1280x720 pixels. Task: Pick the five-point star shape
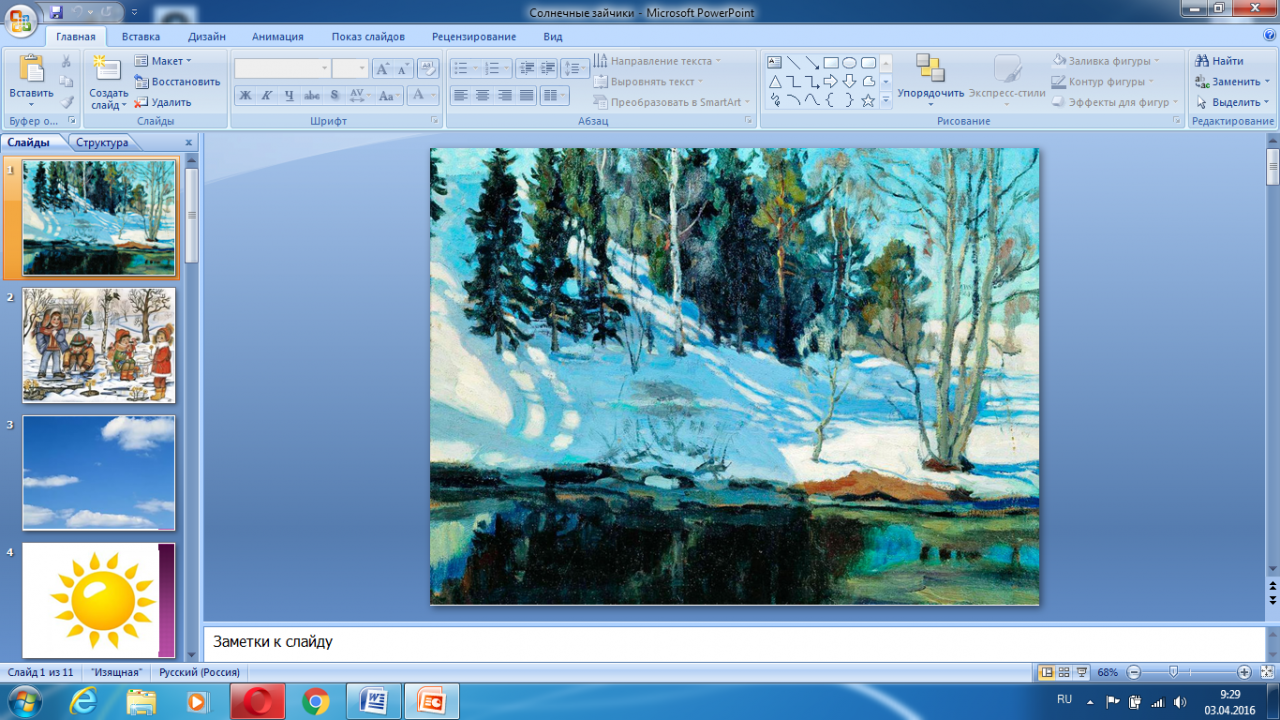pos(868,100)
